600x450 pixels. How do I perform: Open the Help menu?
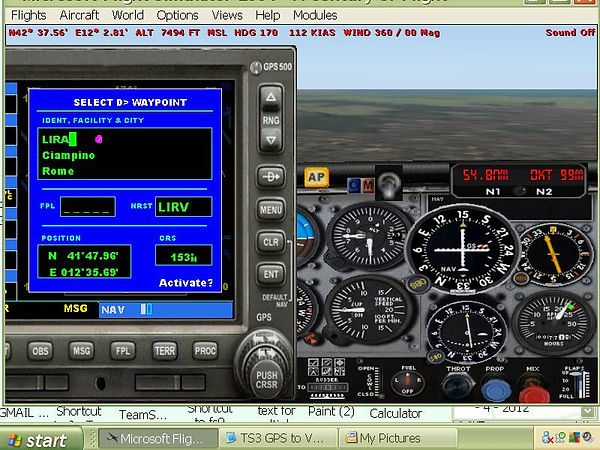point(268,15)
